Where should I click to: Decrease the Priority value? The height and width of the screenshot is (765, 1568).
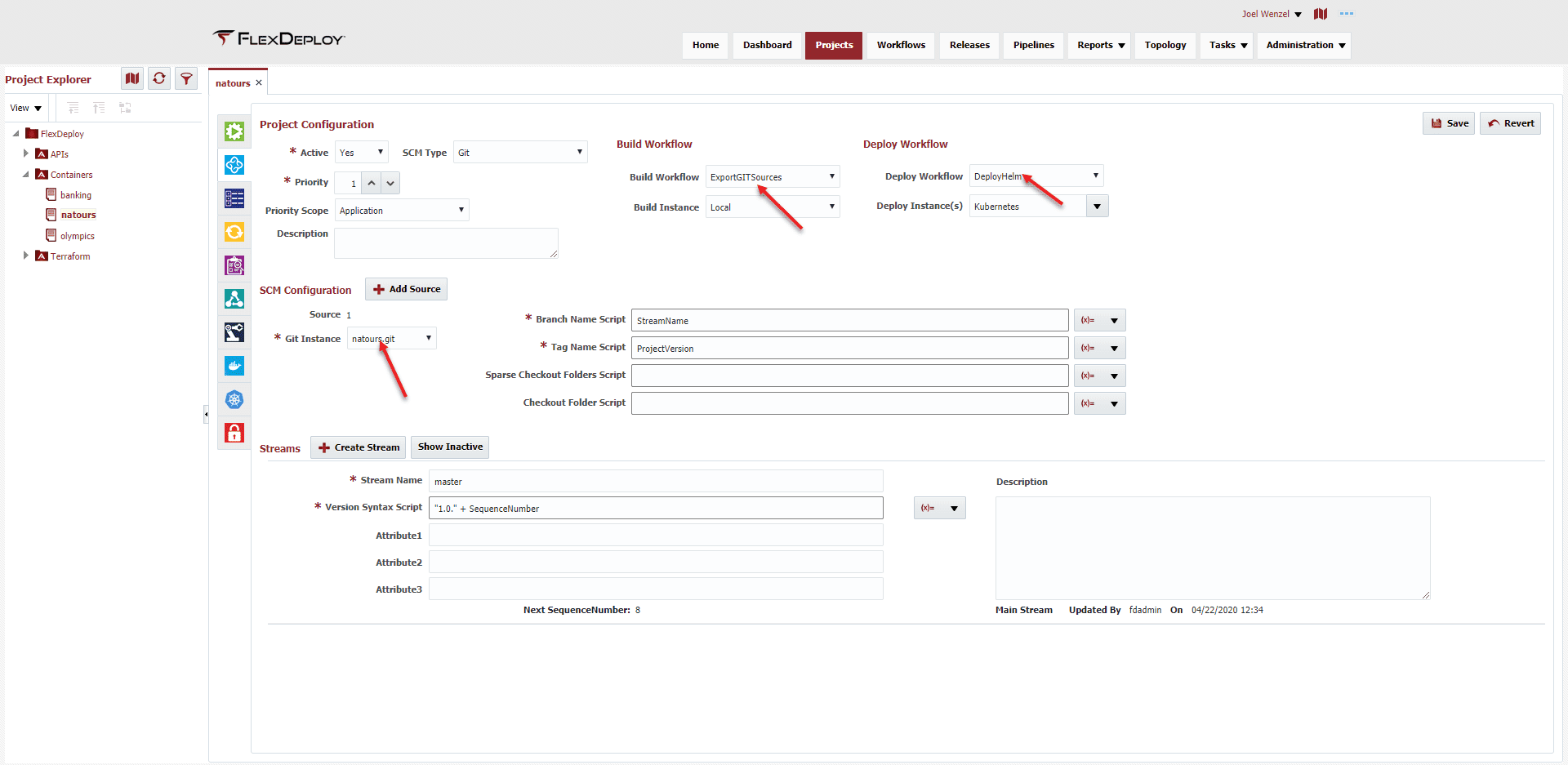pos(390,183)
